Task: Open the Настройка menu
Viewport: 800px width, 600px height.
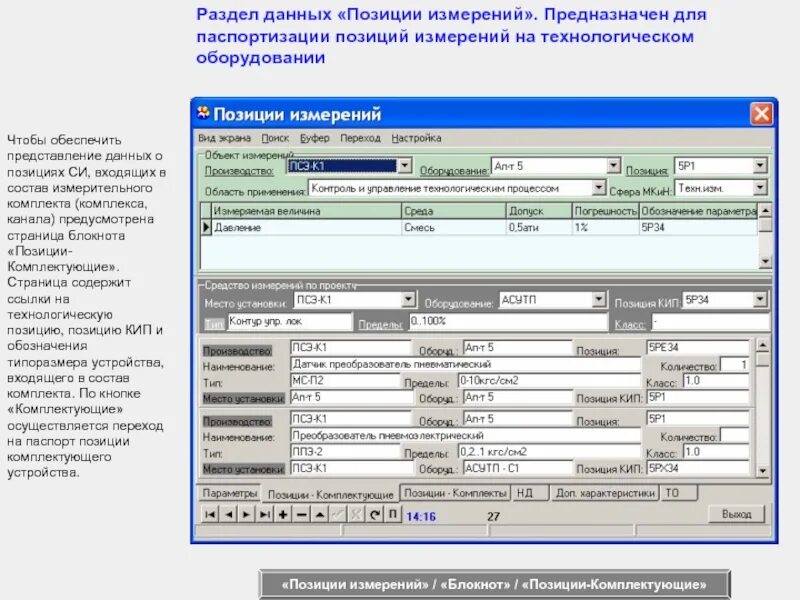Action: pos(416,138)
